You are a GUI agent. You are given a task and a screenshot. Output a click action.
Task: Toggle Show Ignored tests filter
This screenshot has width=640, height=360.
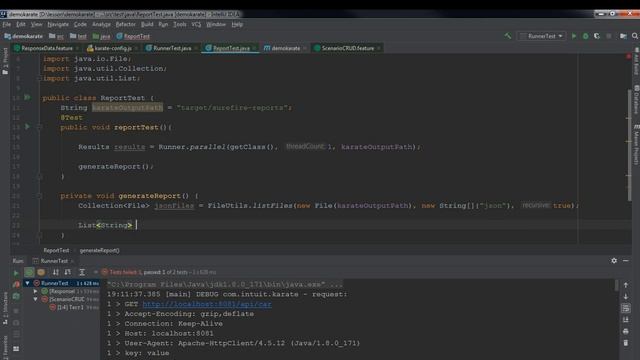(41, 272)
